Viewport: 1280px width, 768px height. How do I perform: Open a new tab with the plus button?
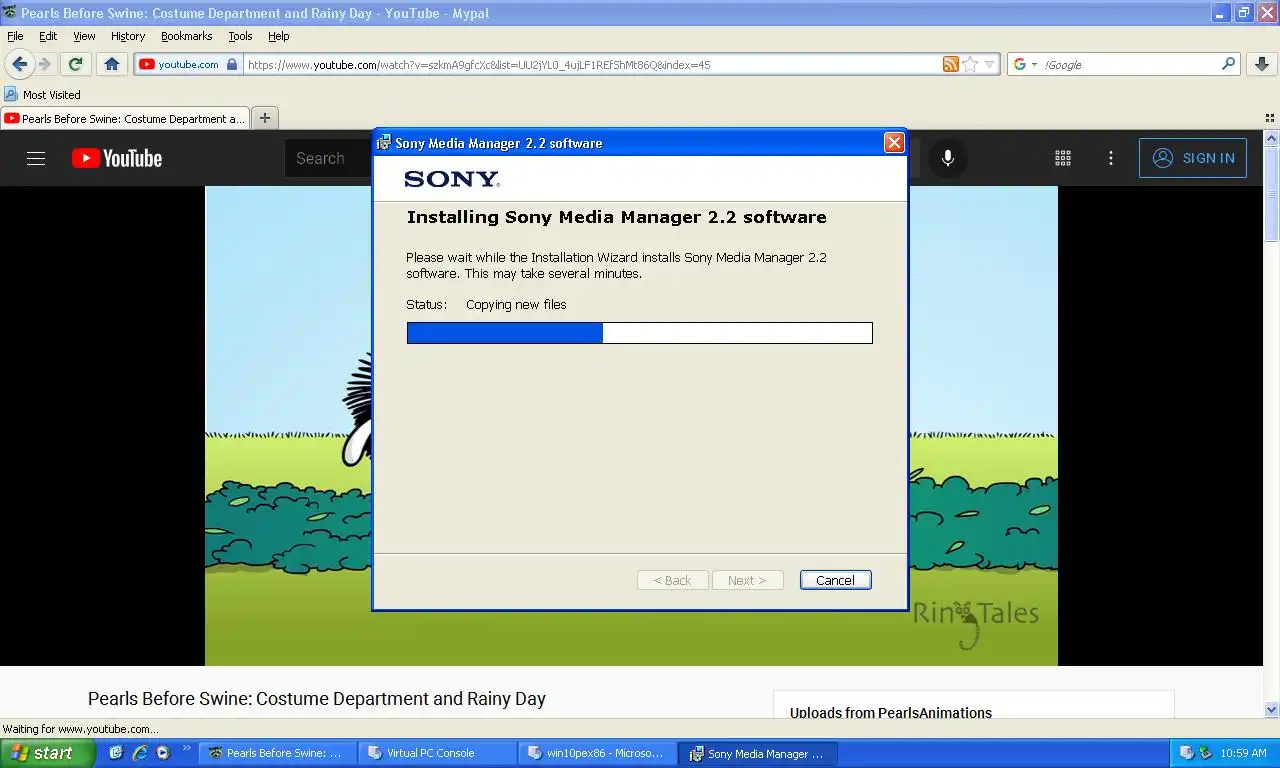tap(265, 118)
